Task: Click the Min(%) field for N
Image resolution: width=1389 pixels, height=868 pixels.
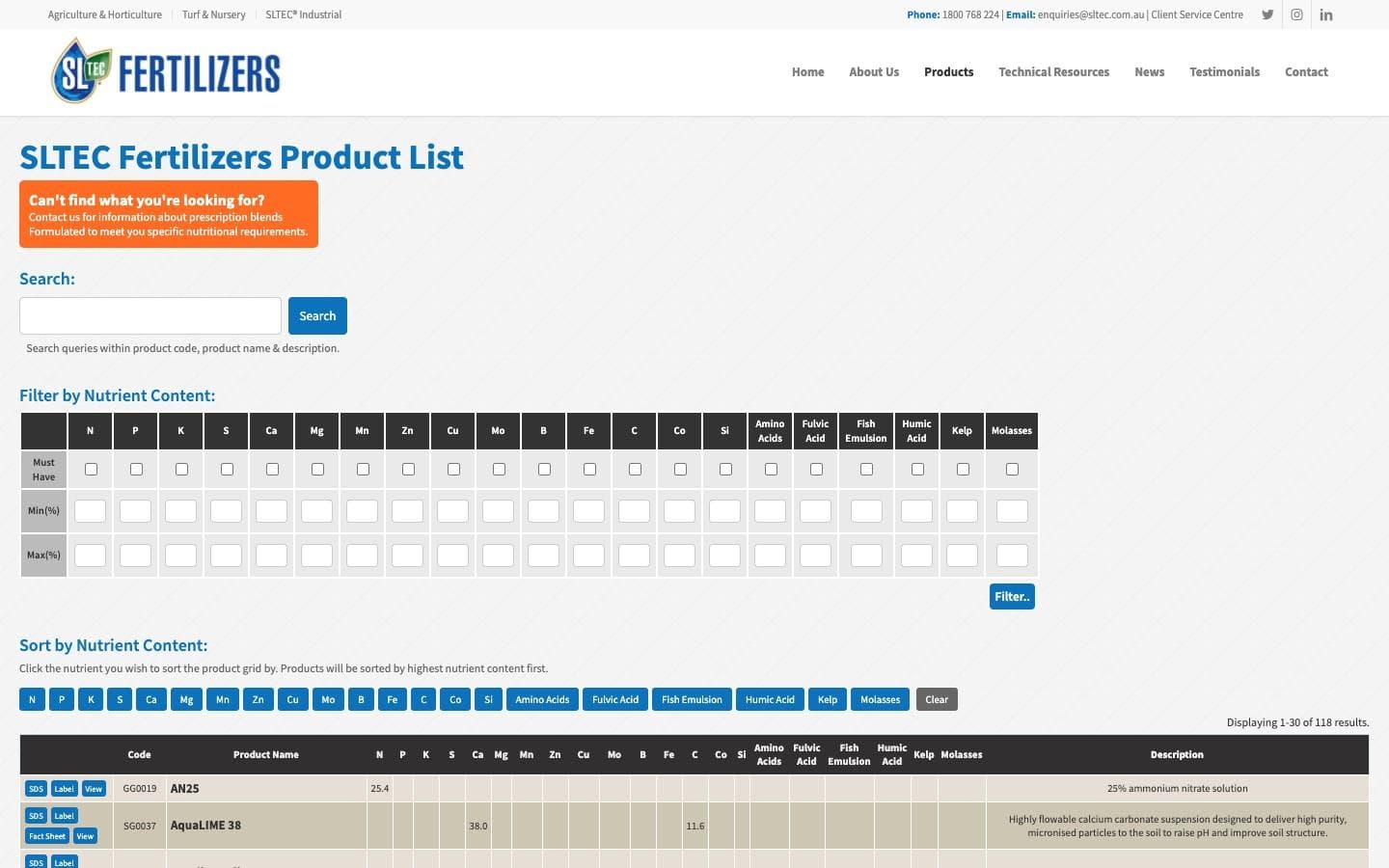Action: (x=91, y=511)
